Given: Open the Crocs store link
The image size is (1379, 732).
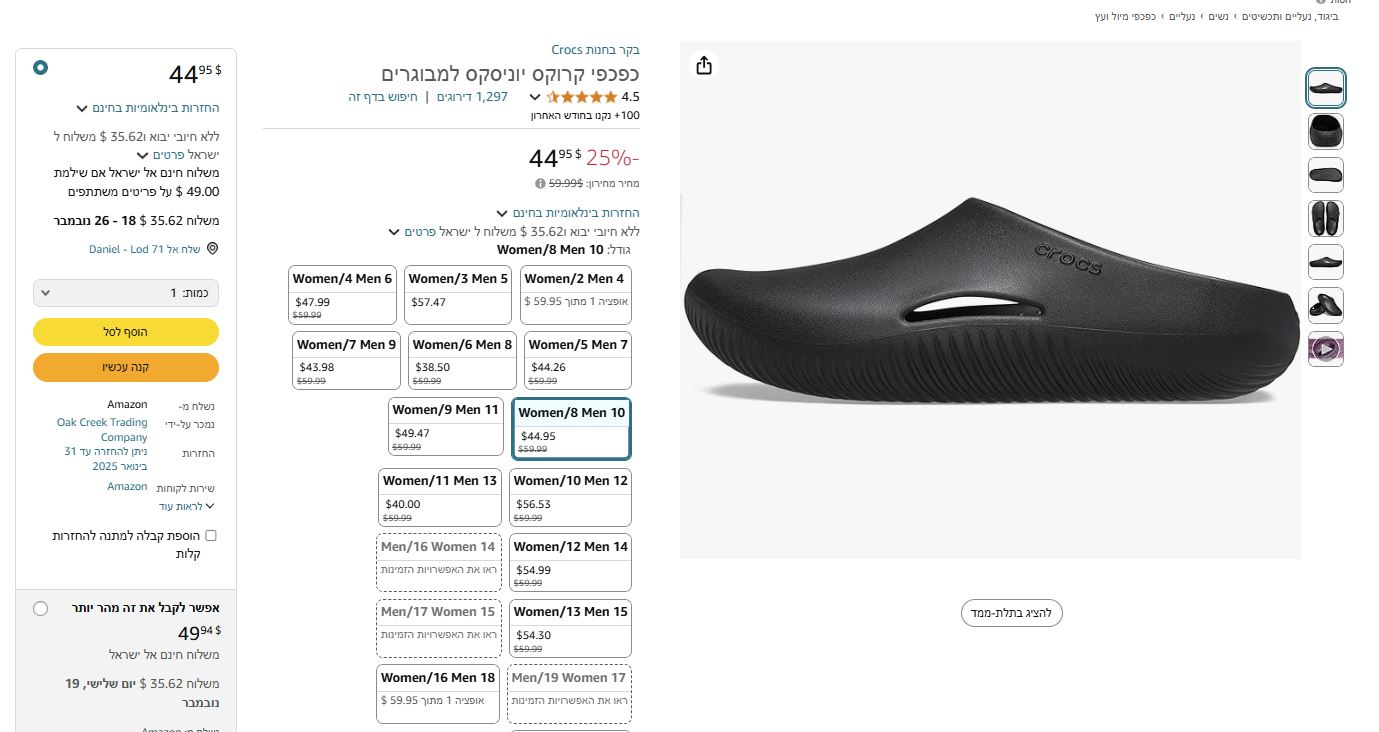Looking at the screenshot, I should (595, 50).
